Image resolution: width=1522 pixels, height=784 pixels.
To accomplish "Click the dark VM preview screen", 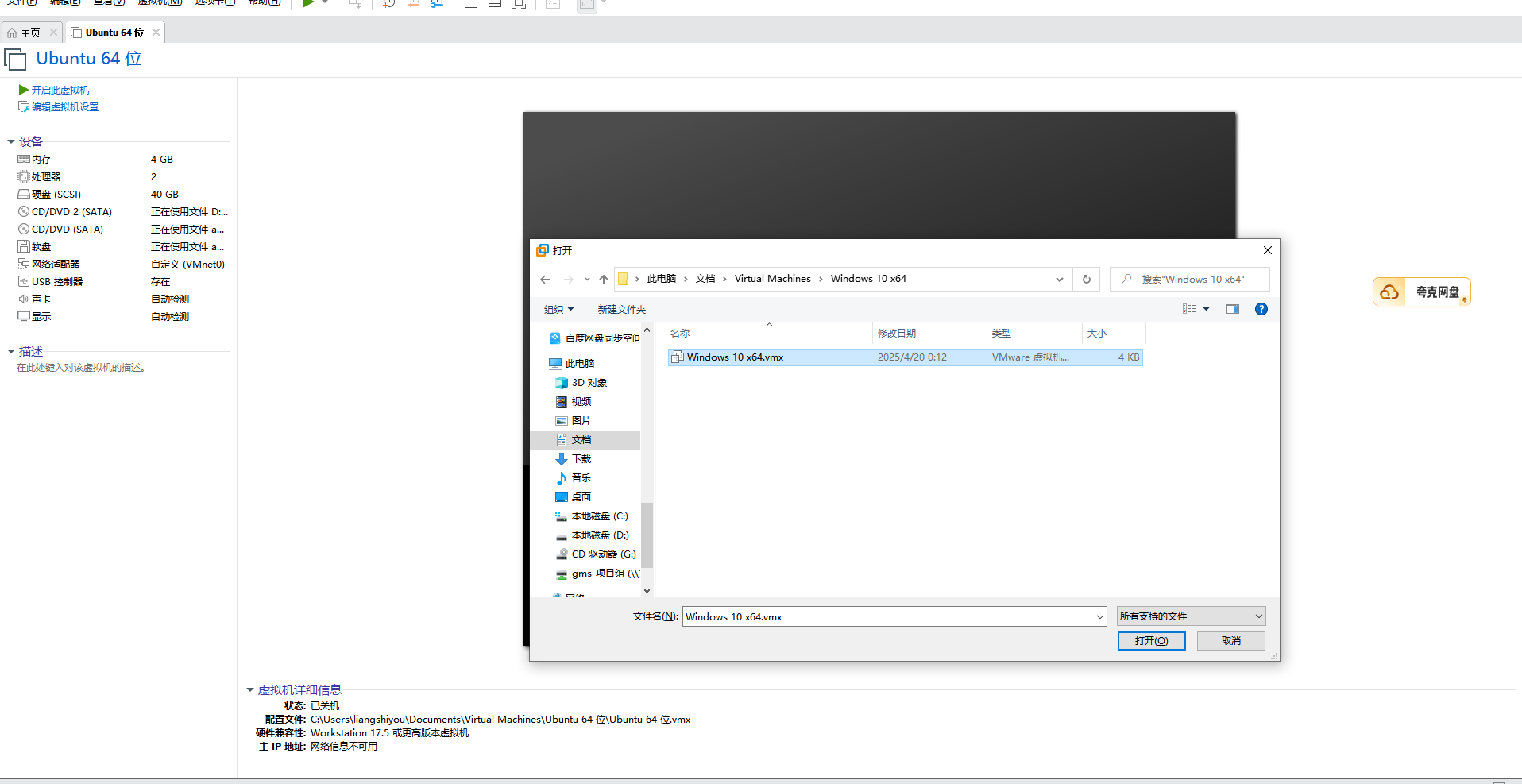I will pos(879,175).
